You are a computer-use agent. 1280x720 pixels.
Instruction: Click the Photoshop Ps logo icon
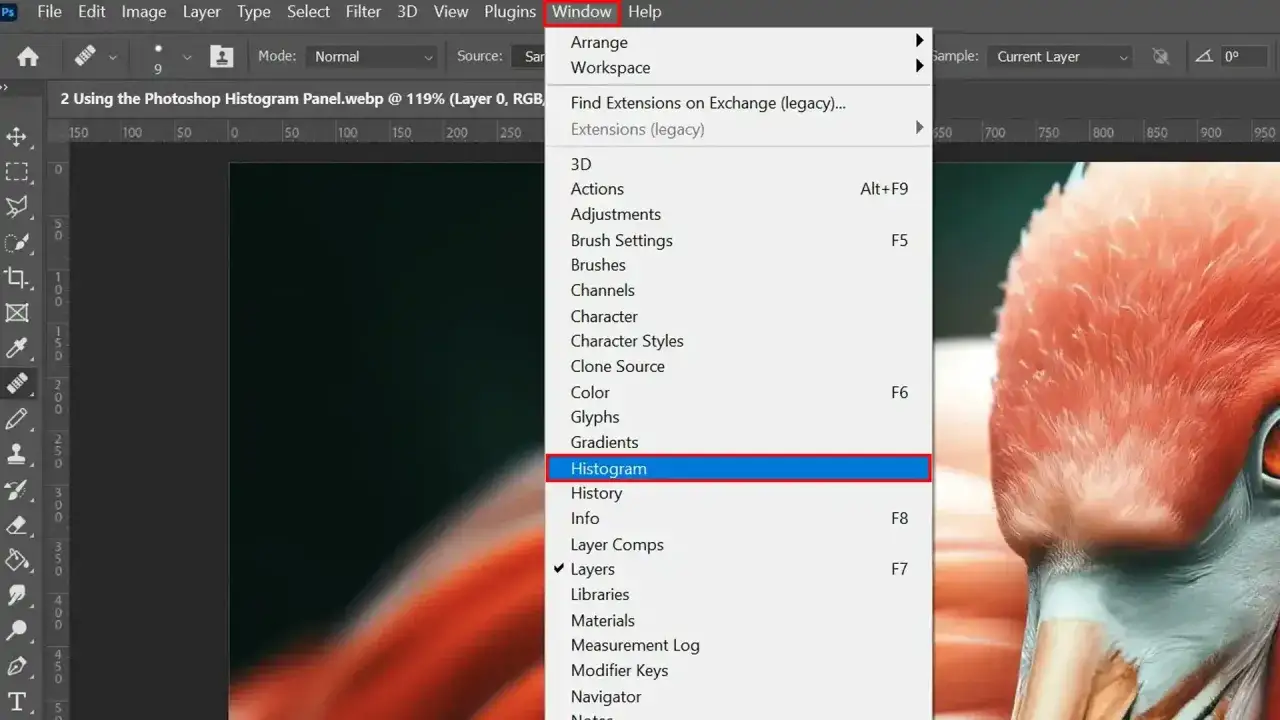[x=9, y=12]
